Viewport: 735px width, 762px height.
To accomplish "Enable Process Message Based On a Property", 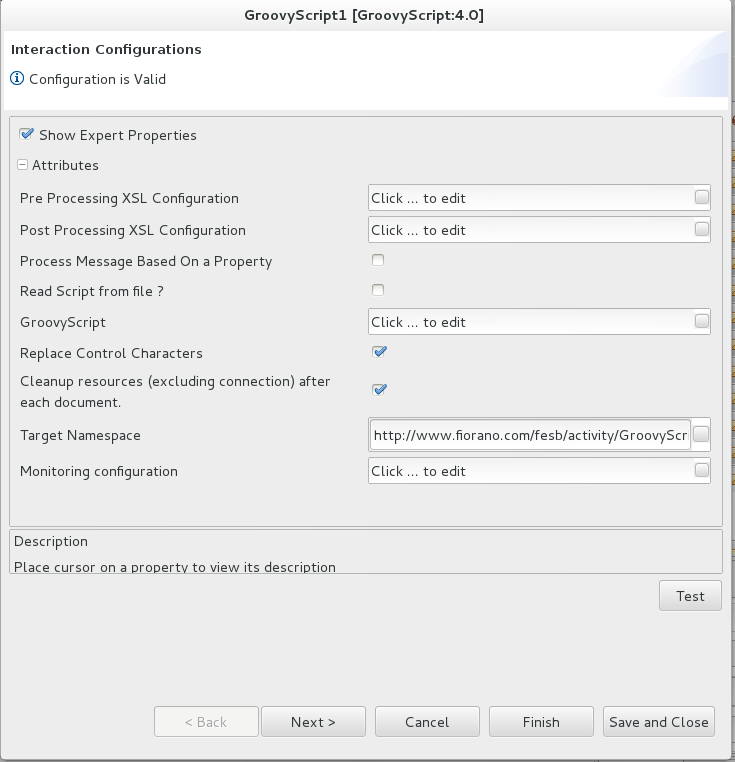I will click(x=378, y=260).
